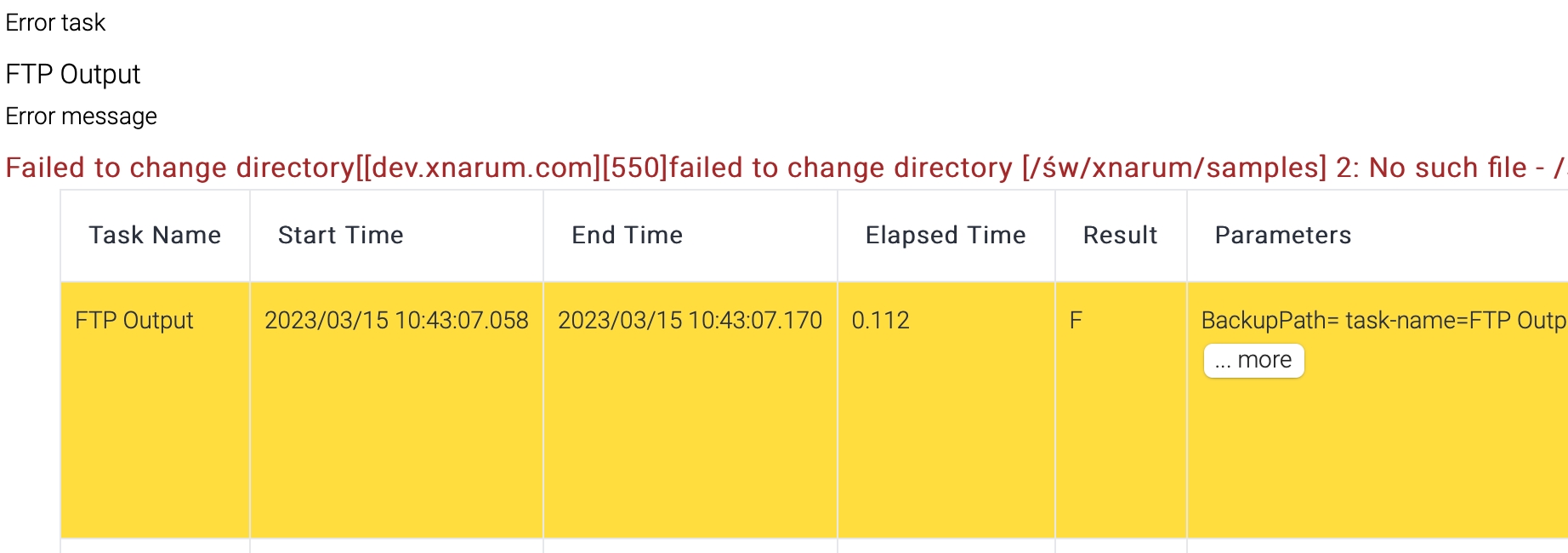This screenshot has height=553, width=1568.
Task: Select the F result cell
Action: (1076, 321)
